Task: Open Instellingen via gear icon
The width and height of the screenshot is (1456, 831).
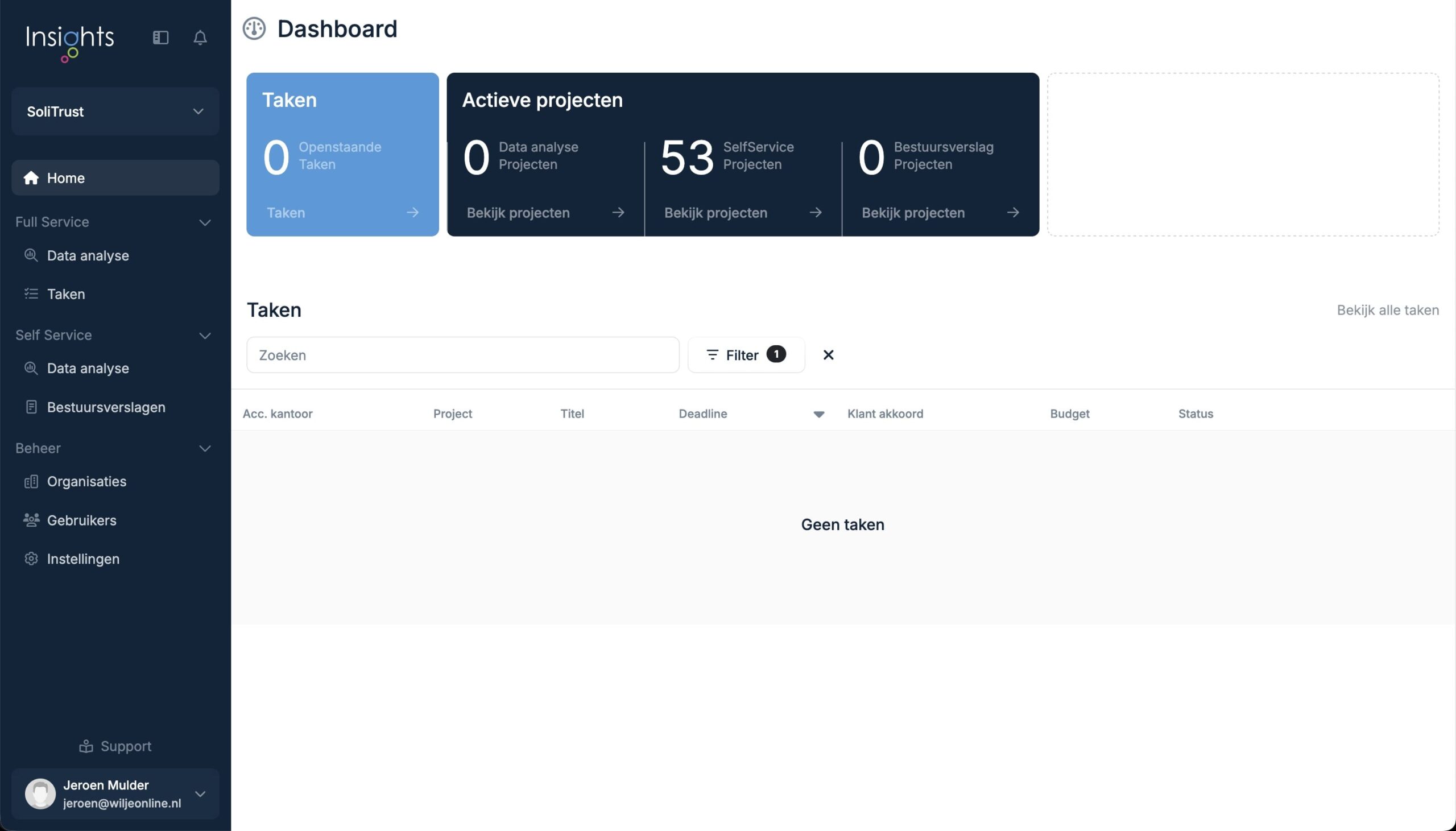Action: [x=31, y=559]
